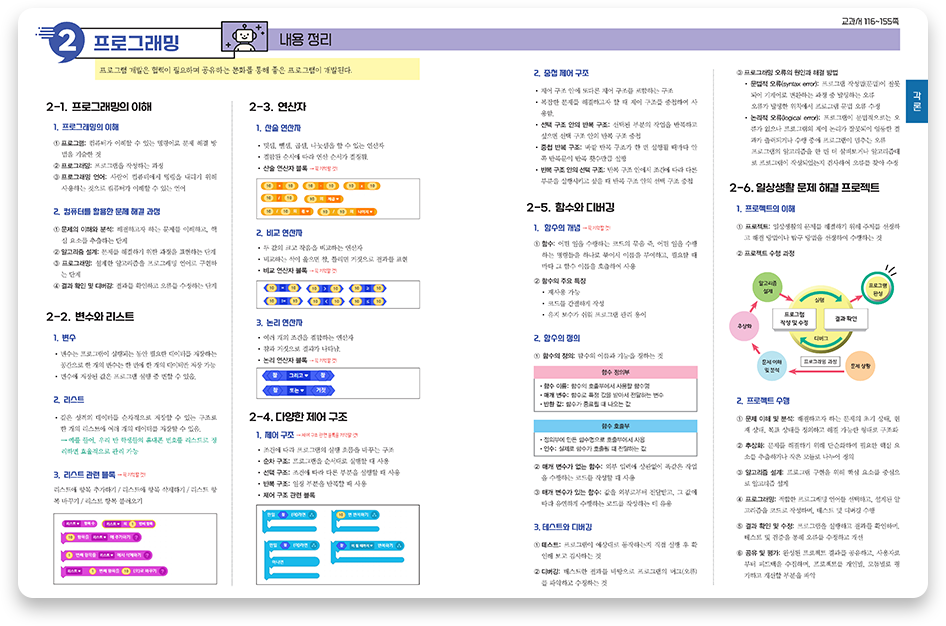946x626 pixels.
Task: Click the 프로그램 작성 및 수정 box
Action: pyautogui.click(x=794, y=319)
